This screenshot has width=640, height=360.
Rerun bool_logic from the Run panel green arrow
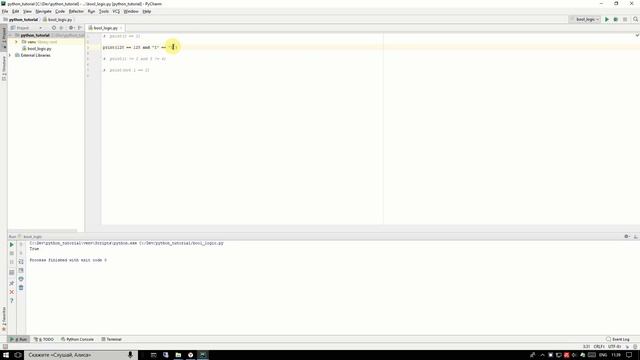tap(11, 244)
